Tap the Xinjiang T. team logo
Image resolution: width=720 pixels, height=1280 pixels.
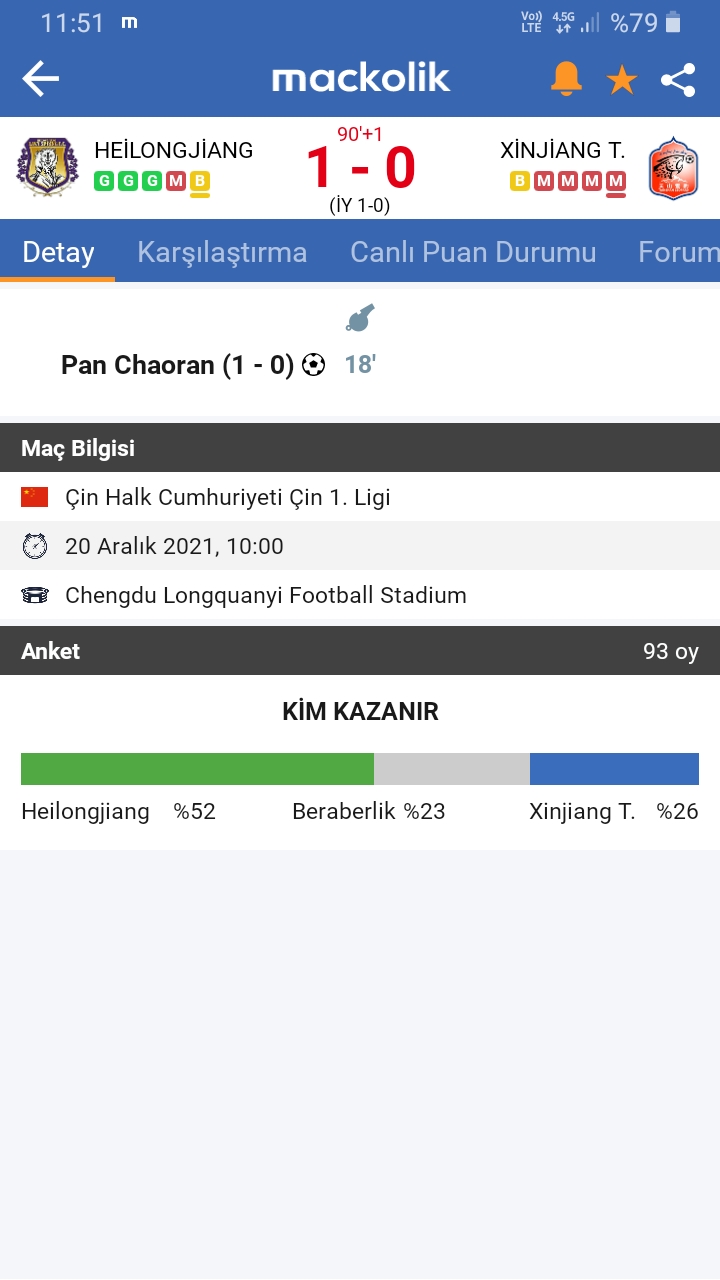click(x=673, y=167)
